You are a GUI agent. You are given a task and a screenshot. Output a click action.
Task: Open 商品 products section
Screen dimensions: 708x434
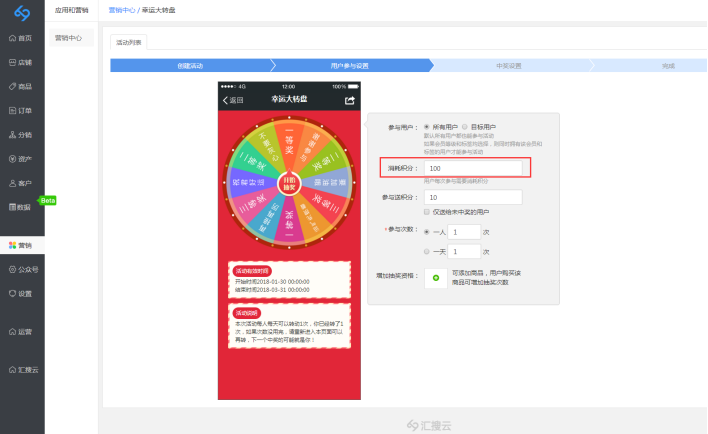click(x=21, y=86)
